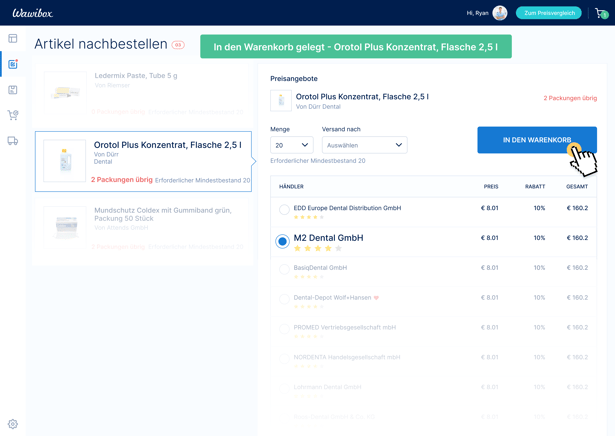Viewport: 615px width, 436px height.
Task: Click € 8.01 price for EDD Europe
Action: pos(489,208)
